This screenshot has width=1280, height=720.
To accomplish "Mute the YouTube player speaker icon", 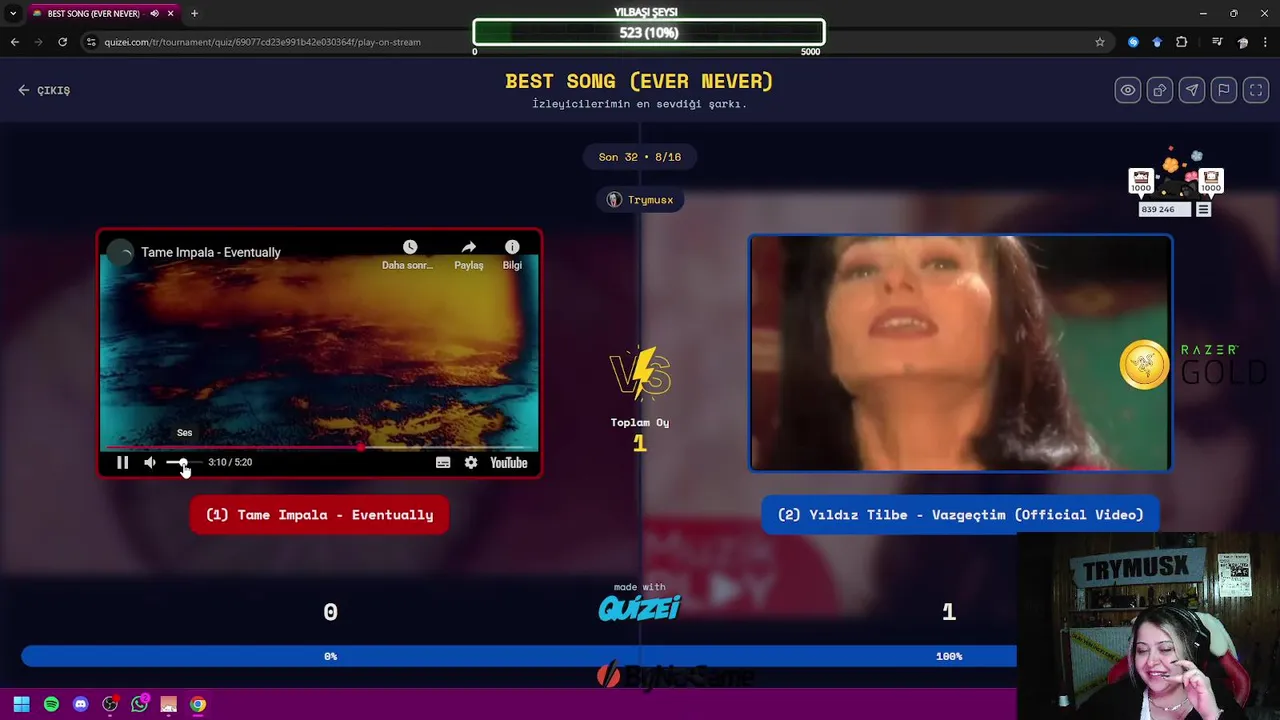I will tap(150, 462).
